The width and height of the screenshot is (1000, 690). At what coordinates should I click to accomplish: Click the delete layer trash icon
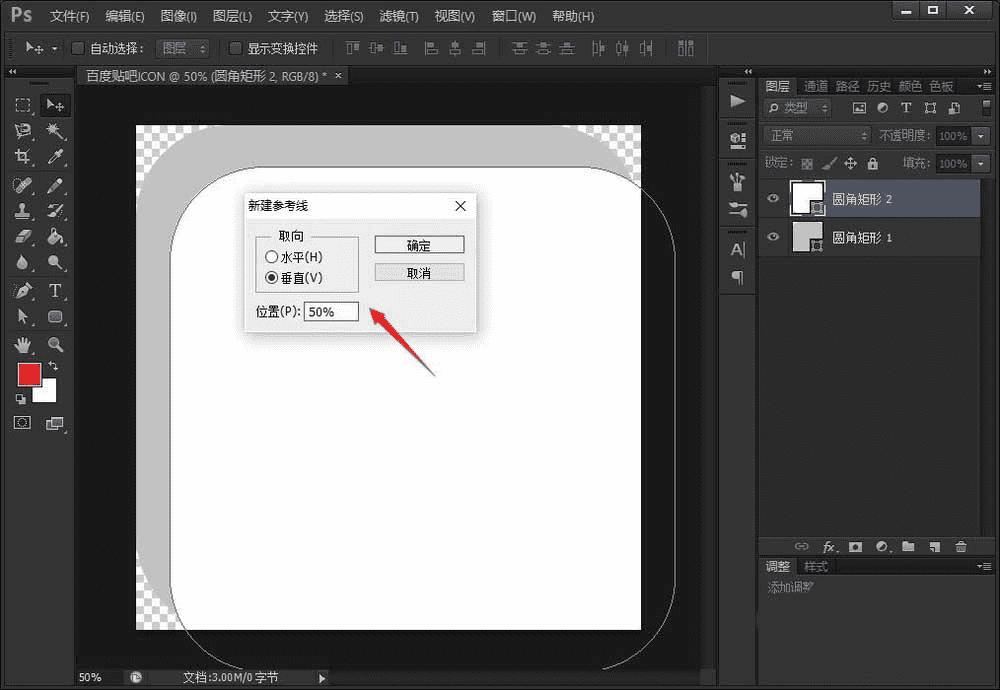[961, 547]
